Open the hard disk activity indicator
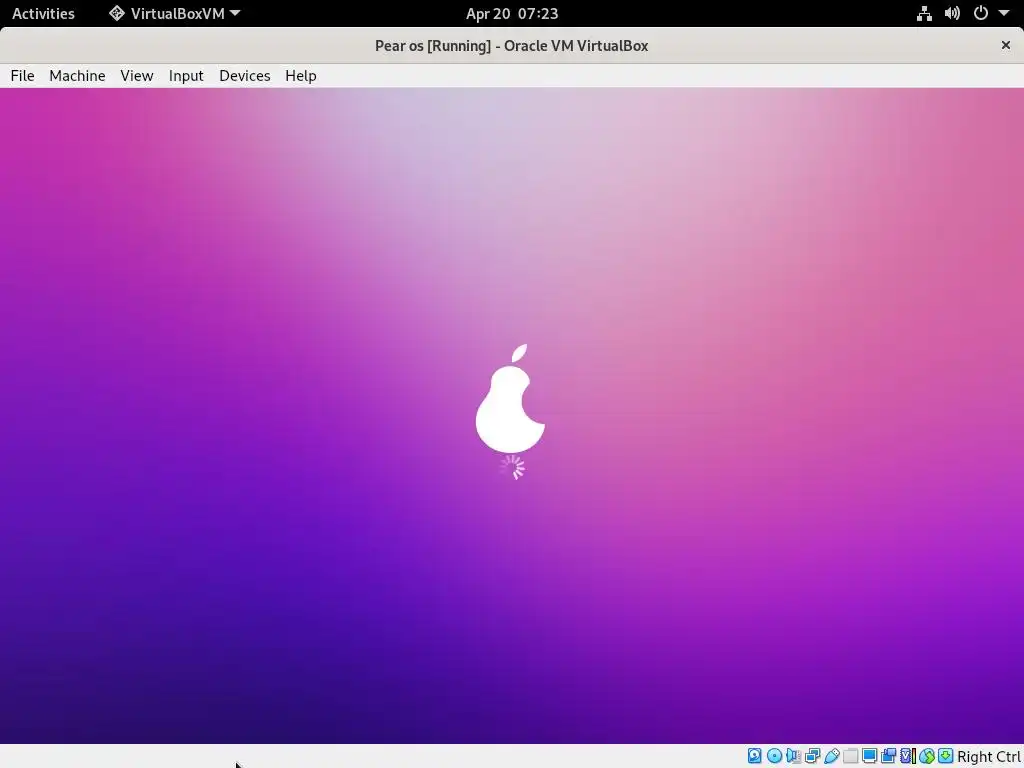This screenshot has width=1024, height=768. click(x=754, y=756)
